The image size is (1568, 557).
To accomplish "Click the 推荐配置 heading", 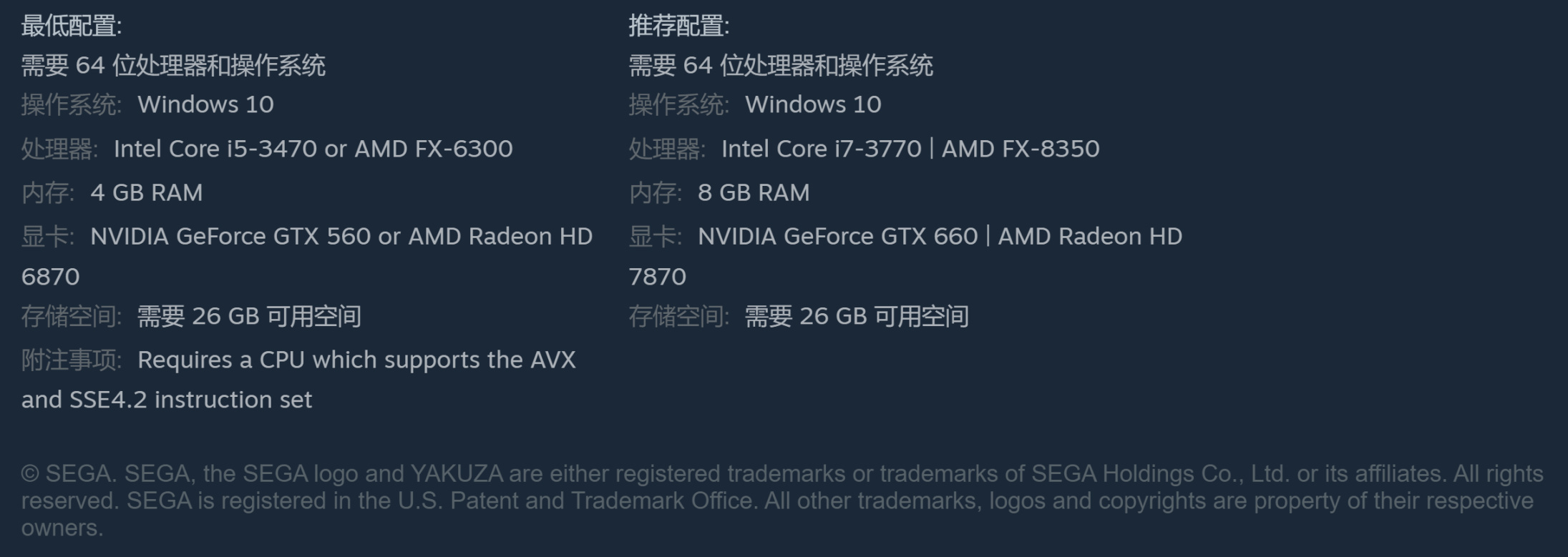I will pos(678,26).
